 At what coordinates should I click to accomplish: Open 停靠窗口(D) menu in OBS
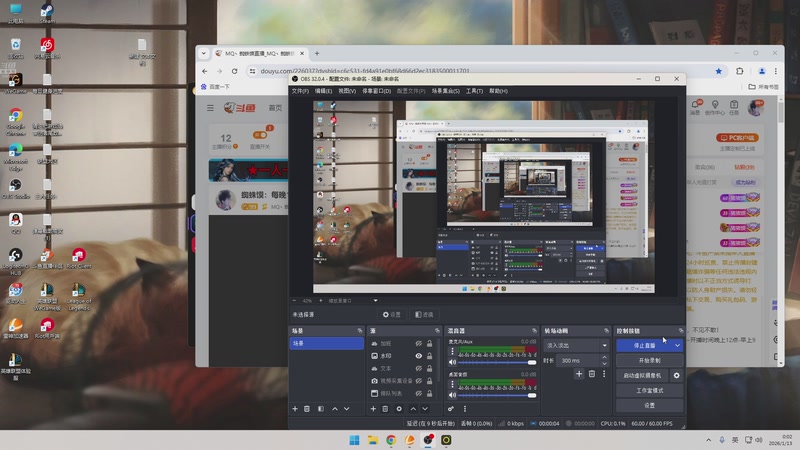(377, 91)
